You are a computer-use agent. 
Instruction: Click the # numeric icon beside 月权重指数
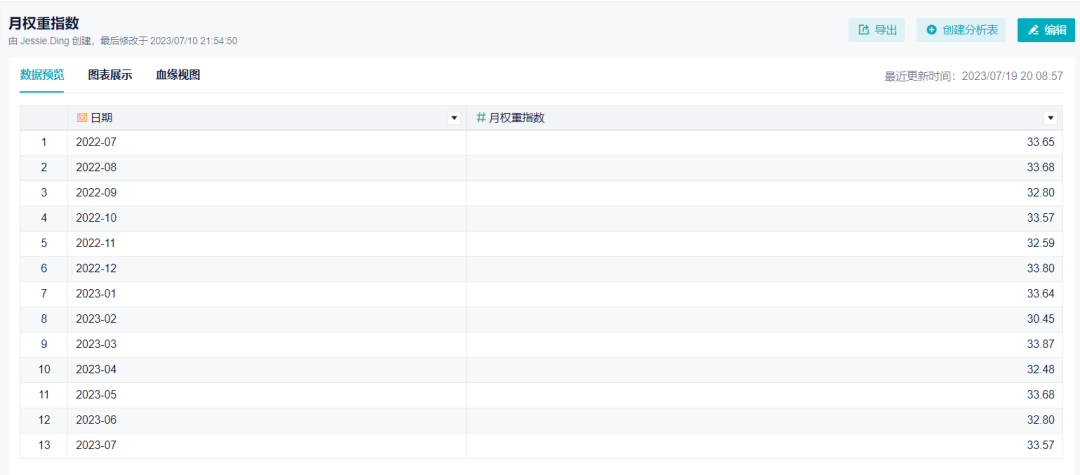coord(481,118)
